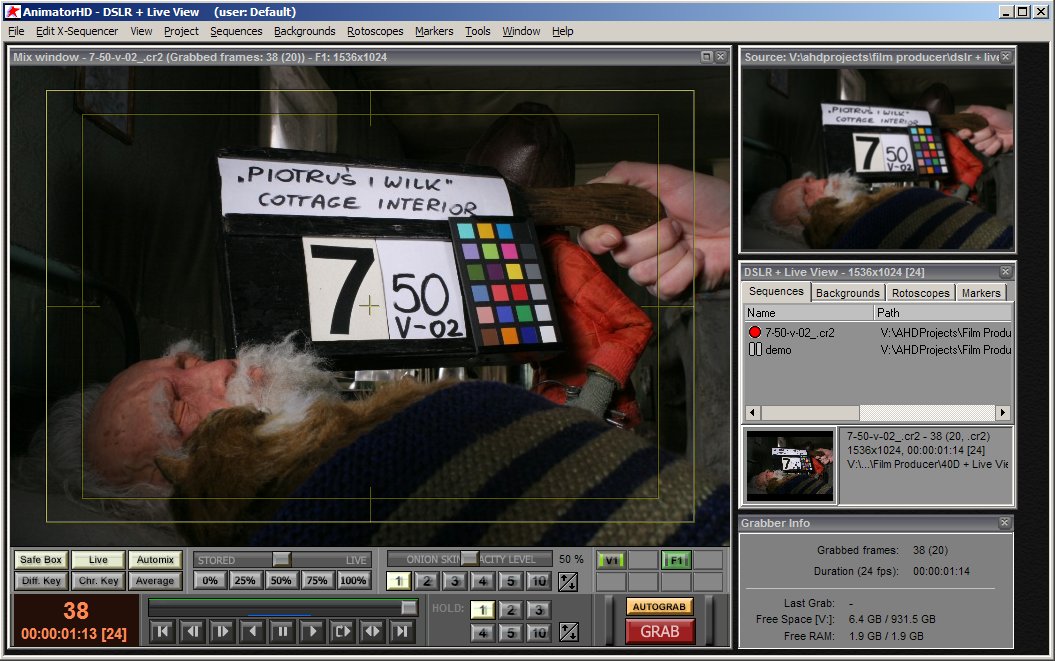
Task: Open the Rotoscopes menu
Action: click(375, 31)
